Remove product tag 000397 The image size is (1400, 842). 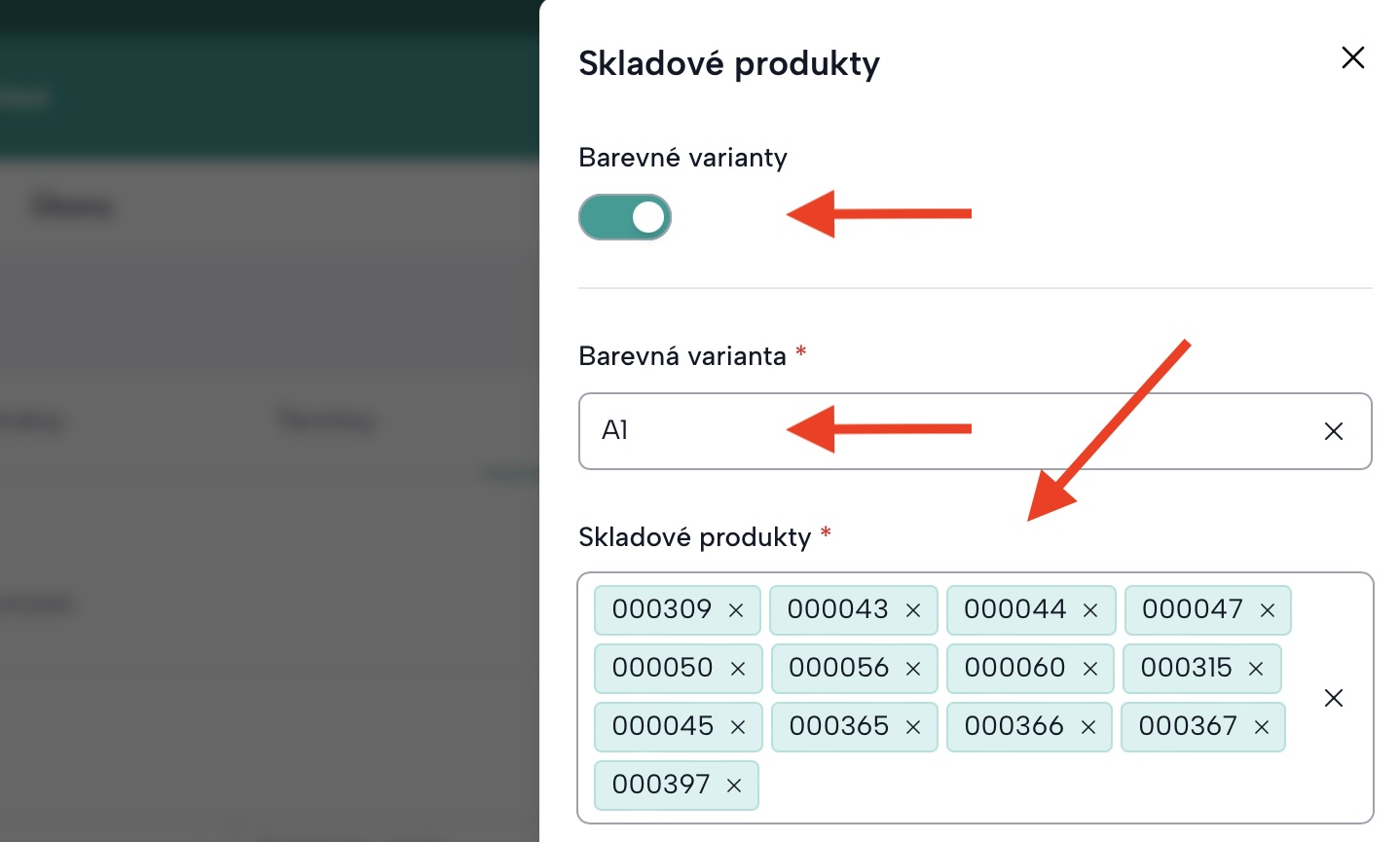[734, 786]
